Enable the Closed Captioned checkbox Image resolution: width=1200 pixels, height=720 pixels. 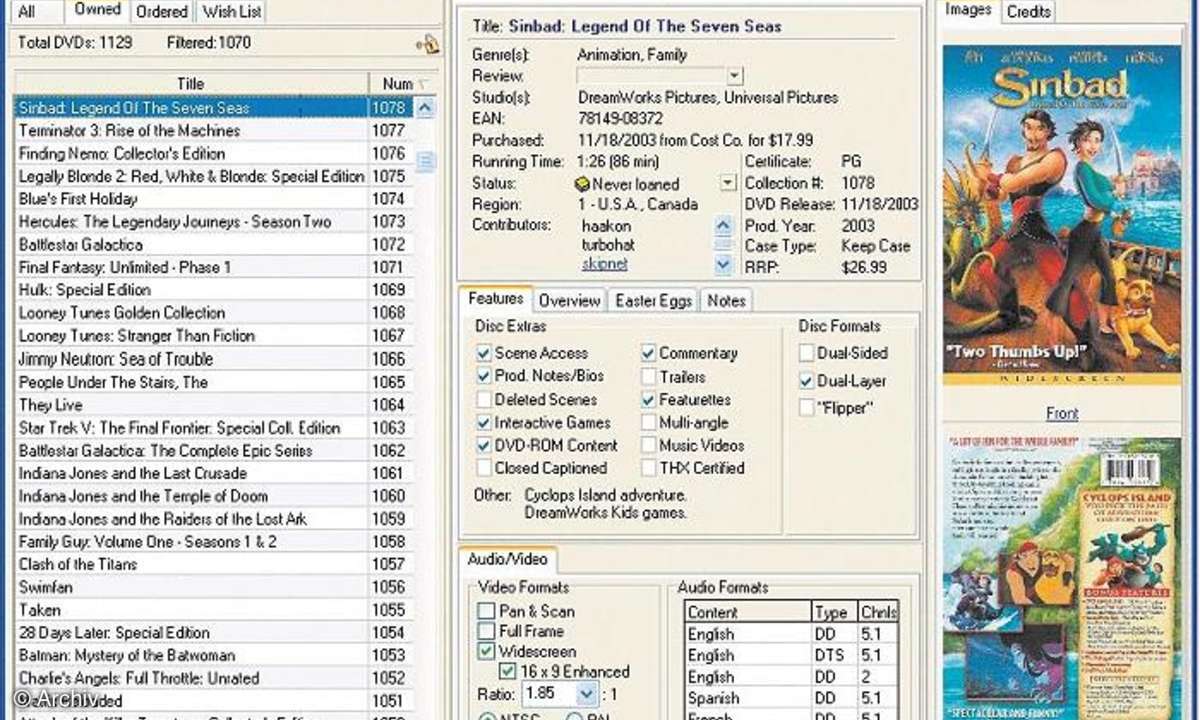[x=484, y=468]
